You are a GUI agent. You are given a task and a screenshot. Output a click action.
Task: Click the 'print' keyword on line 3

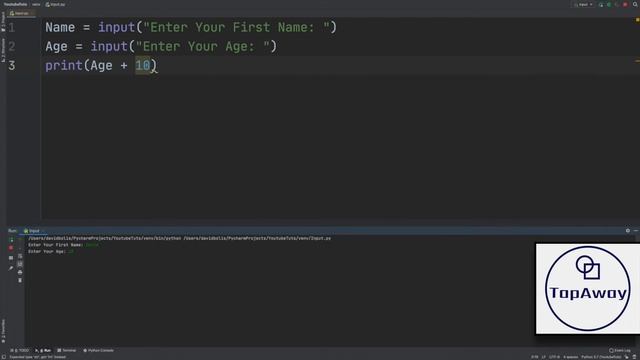(64, 66)
